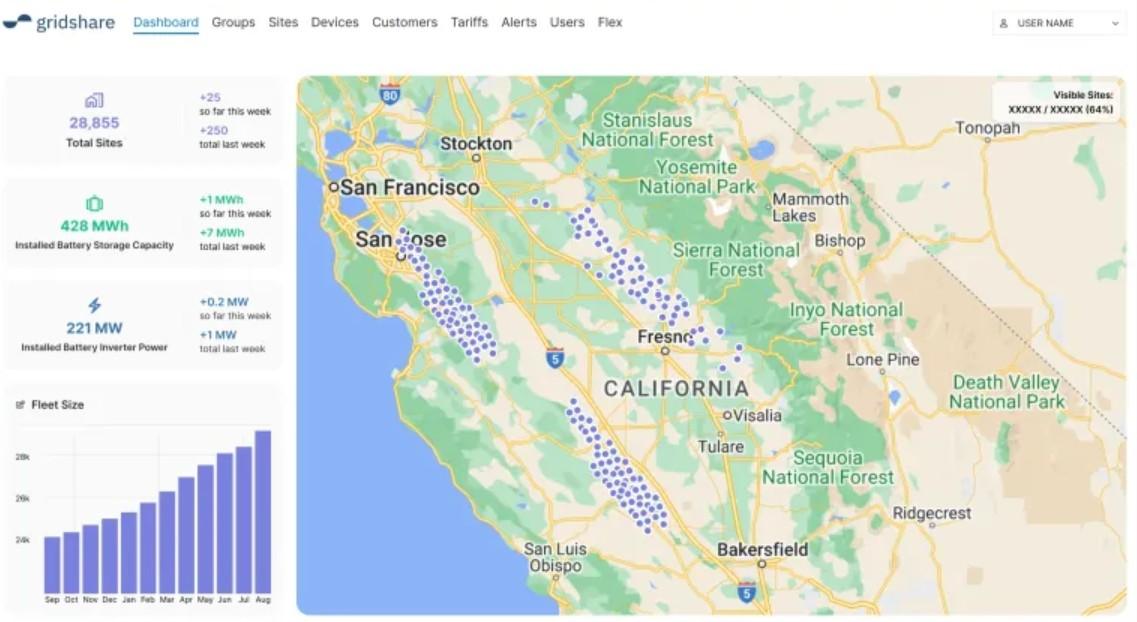This screenshot has height=622, width=1137.
Task: Click the inverter power lightning bolt icon
Action: (94, 305)
